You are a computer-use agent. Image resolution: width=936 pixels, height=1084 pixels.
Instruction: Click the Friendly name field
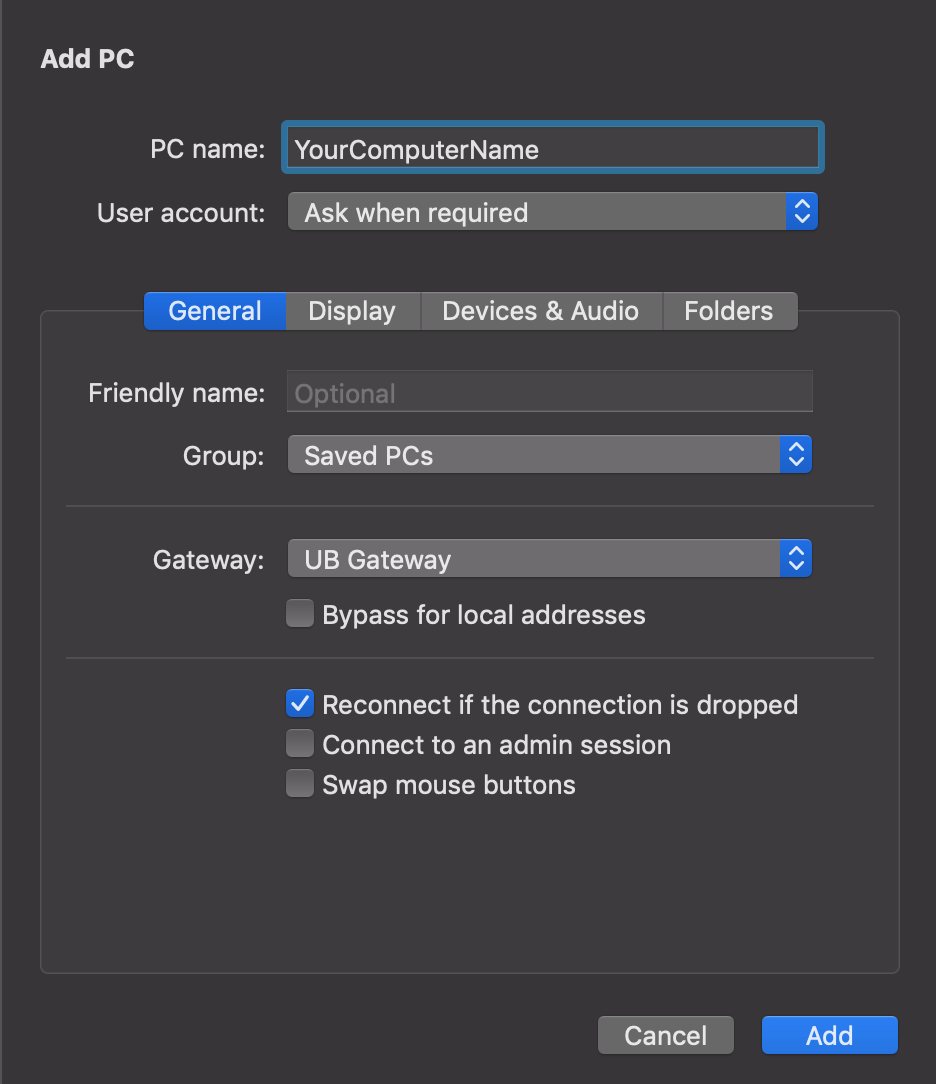click(549, 393)
